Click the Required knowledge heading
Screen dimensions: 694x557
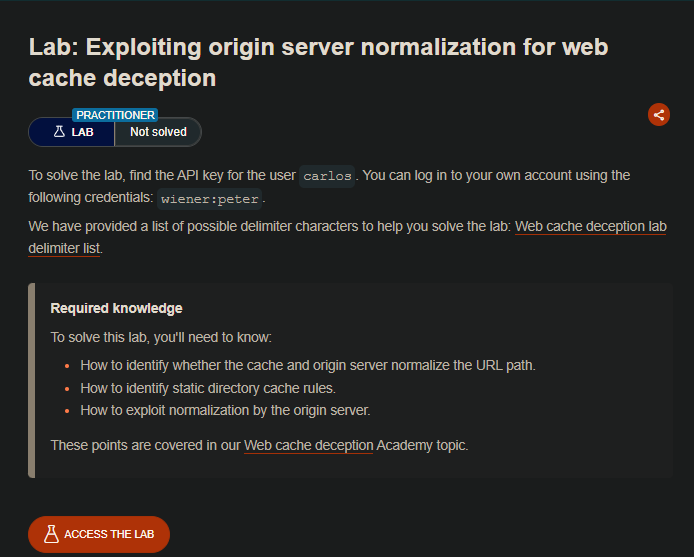(x=116, y=308)
